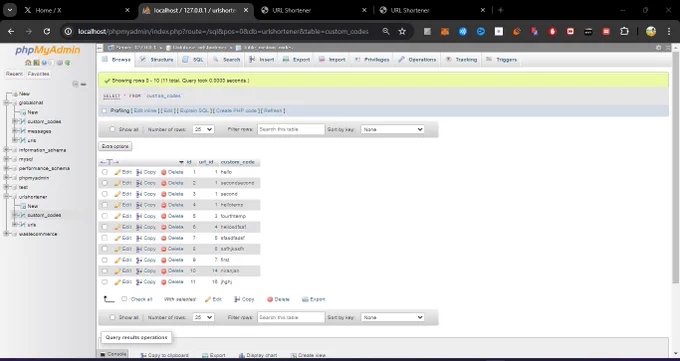
Task: Click the Display chart icon
Action: pos(242,355)
